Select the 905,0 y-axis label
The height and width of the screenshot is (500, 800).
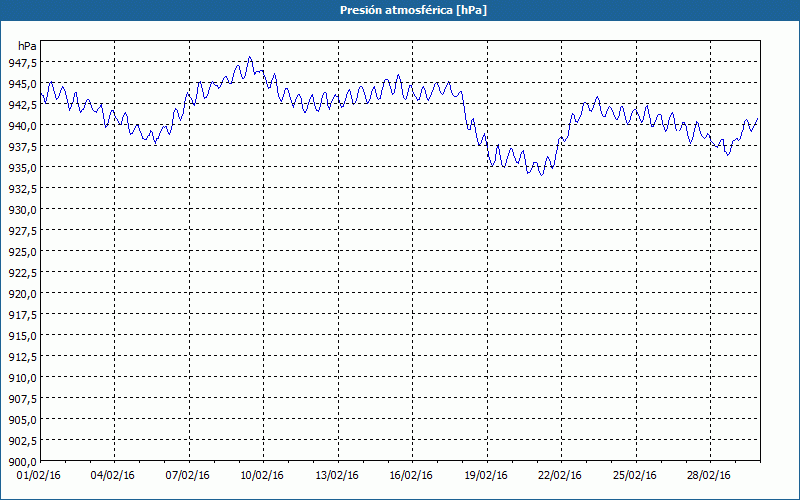(22, 420)
